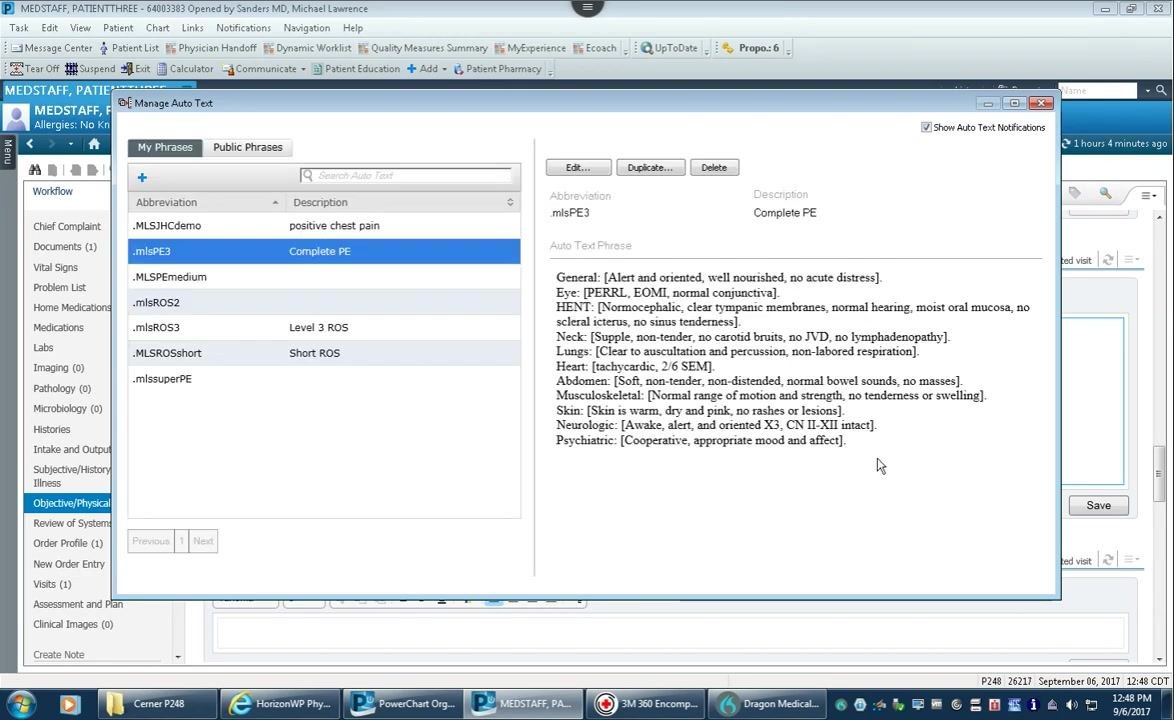This screenshot has height=720, width=1174.
Task: Click Previous pagination button
Action: [x=151, y=541]
